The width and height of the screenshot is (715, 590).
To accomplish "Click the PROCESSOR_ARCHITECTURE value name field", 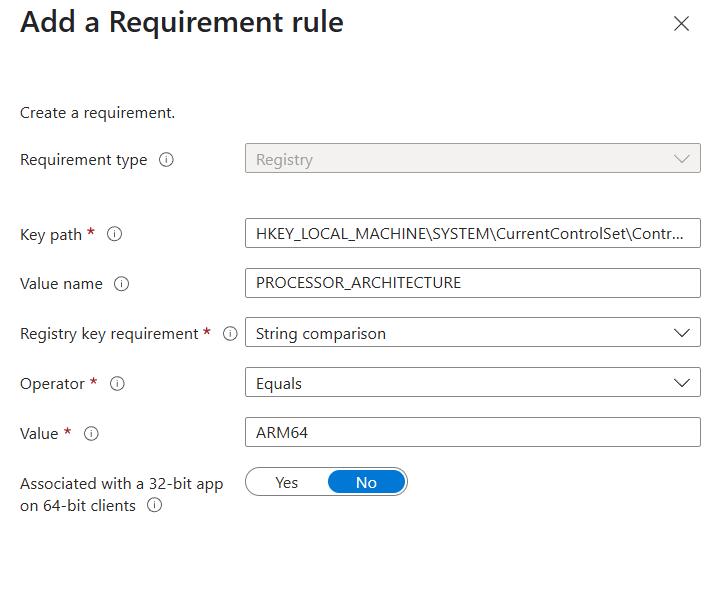I will (472, 283).
